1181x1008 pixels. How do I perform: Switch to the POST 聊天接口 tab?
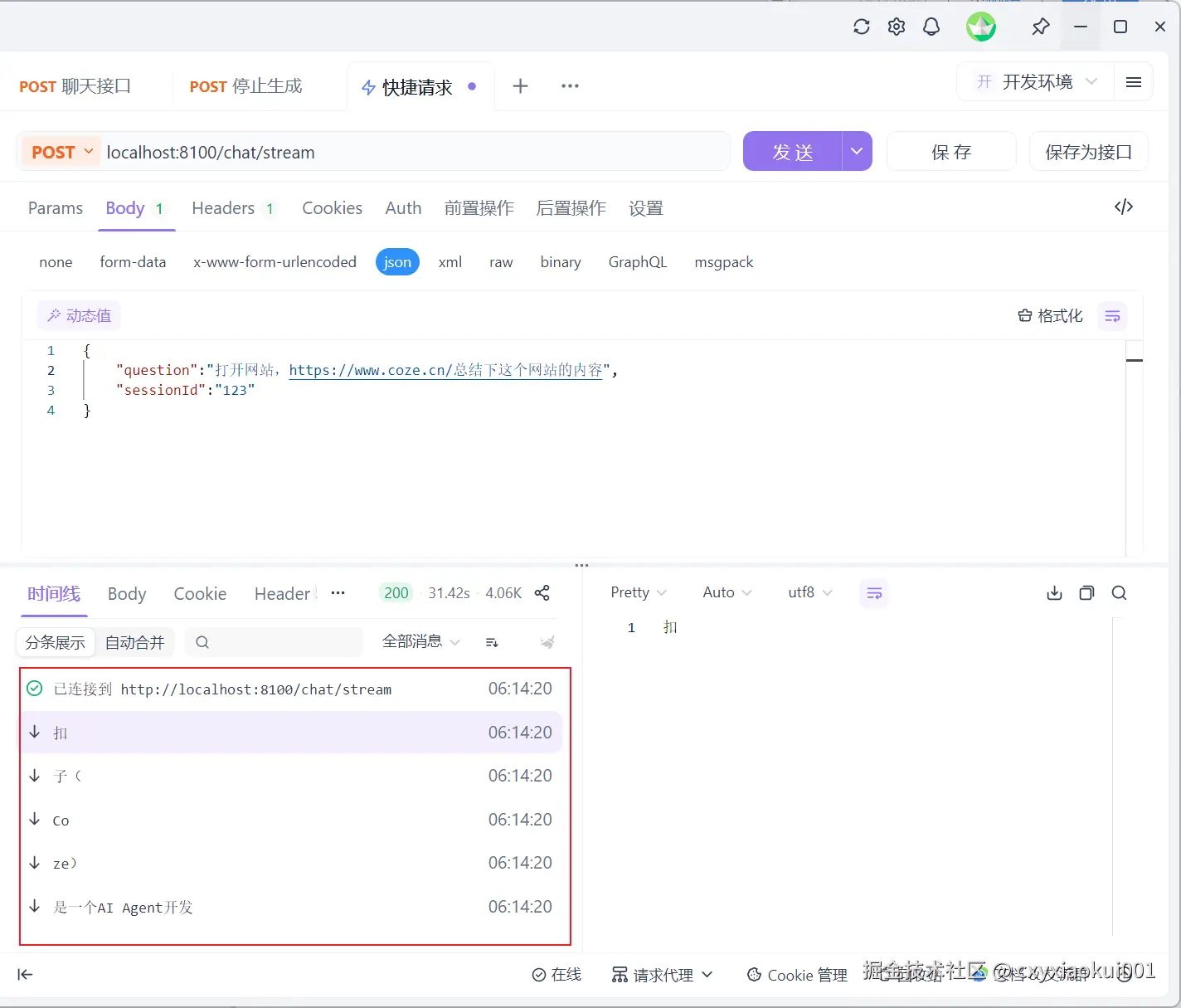[75, 86]
